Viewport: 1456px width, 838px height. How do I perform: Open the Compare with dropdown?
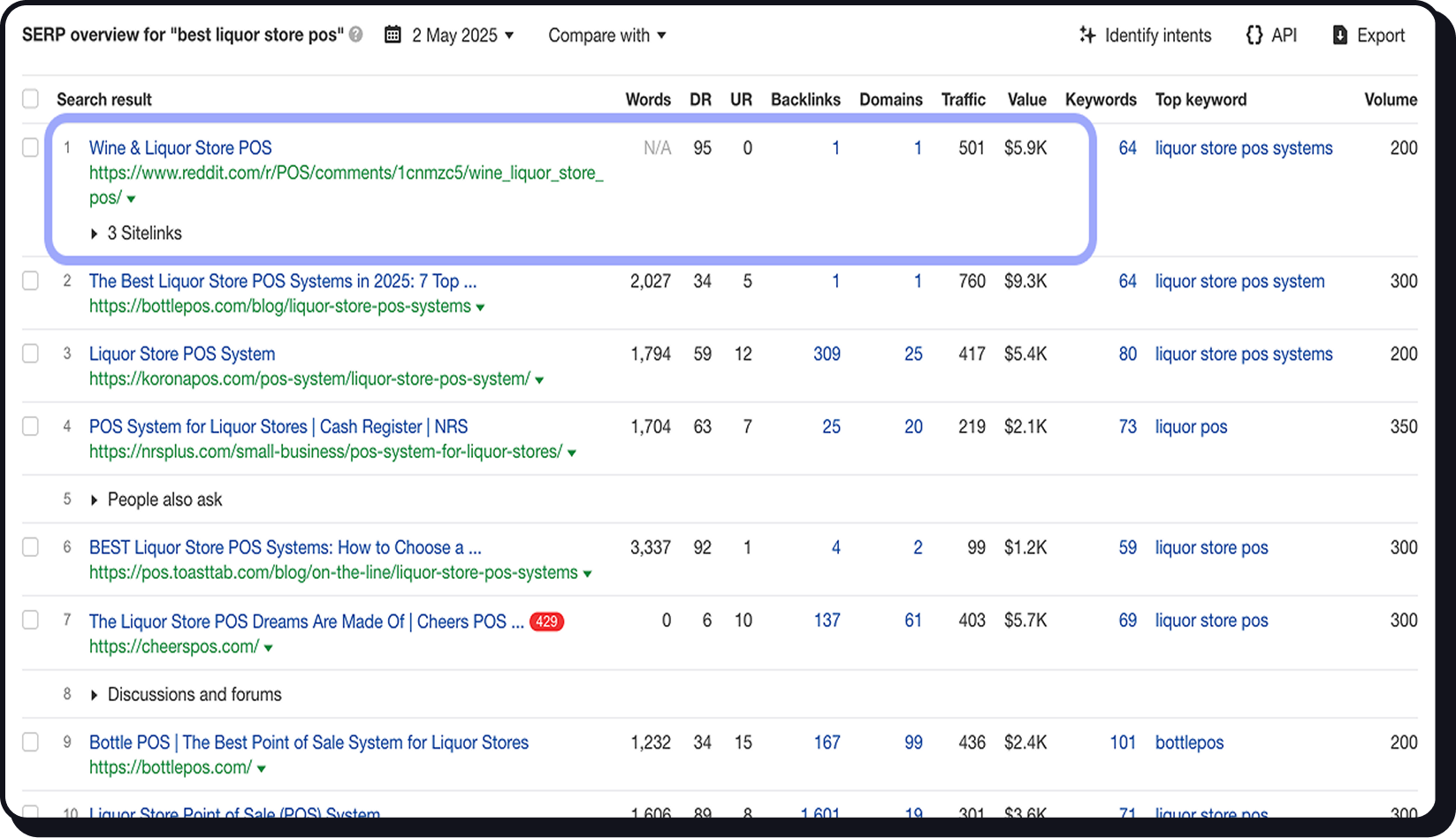pos(607,34)
